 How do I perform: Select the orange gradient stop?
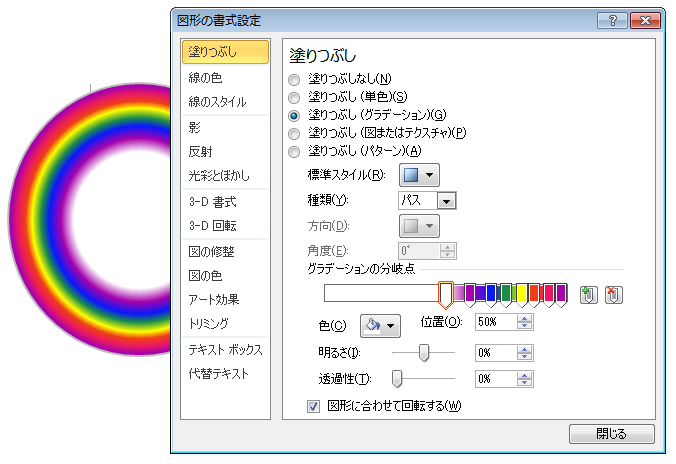535,295
